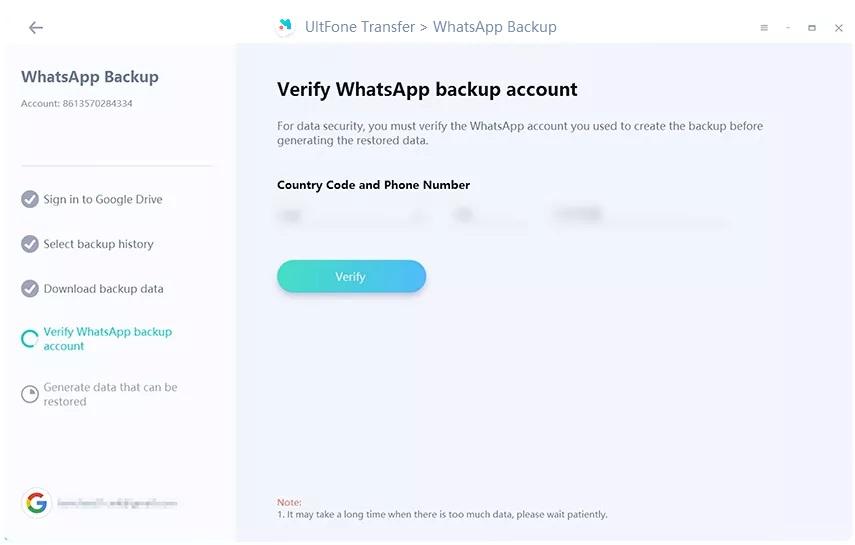The width and height of the screenshot is (855, 545).
Task: Open the hamburger menu in title bar
Action: coord(764,28)
